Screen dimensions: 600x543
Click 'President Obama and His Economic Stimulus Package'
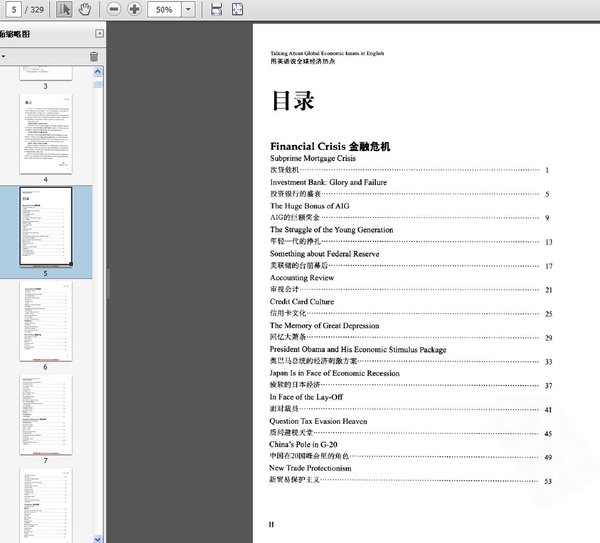coord(358,349)
